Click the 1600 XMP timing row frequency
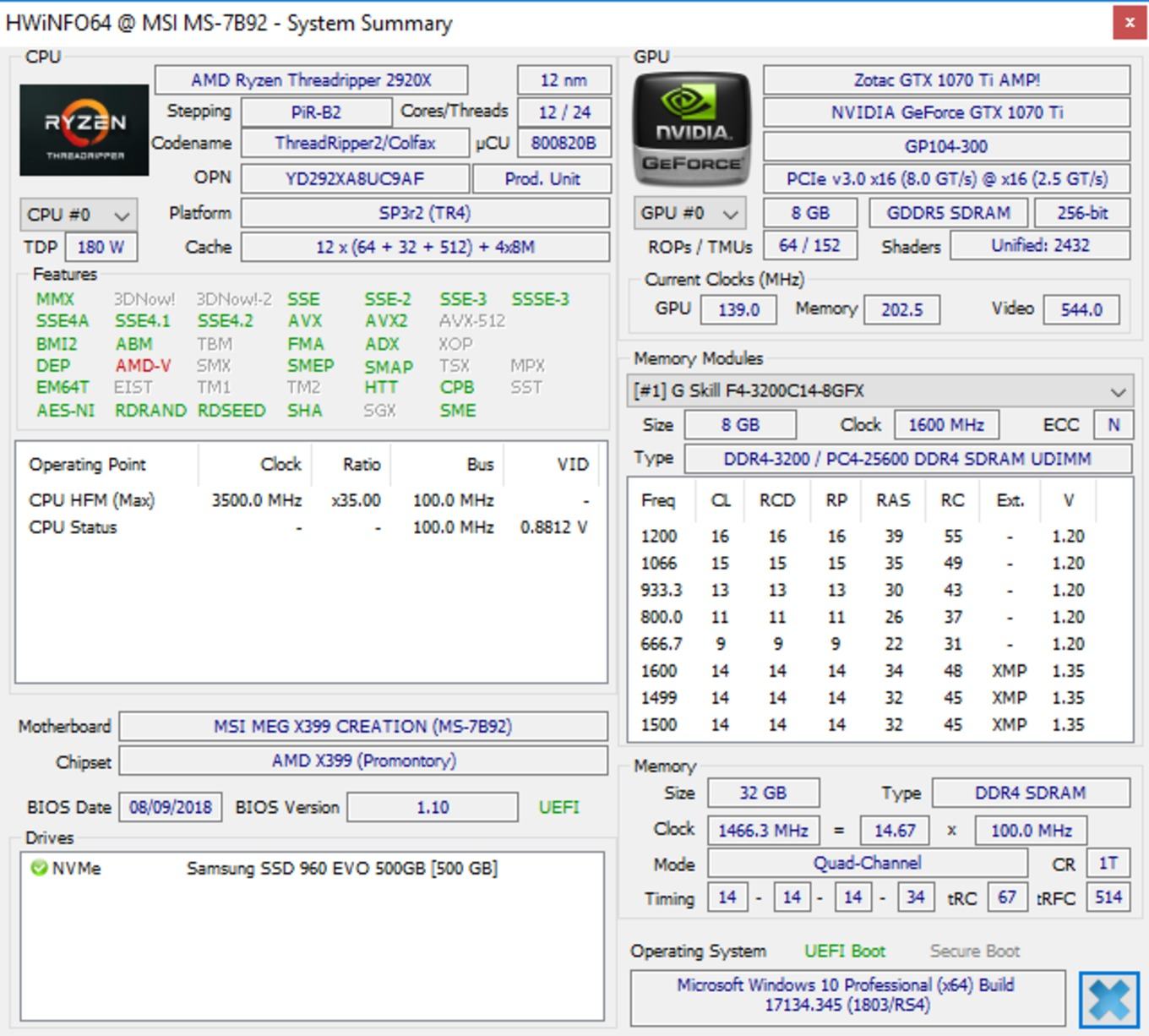The image size is (1149, 1036). pyautogui.click(x=659, y=671)
